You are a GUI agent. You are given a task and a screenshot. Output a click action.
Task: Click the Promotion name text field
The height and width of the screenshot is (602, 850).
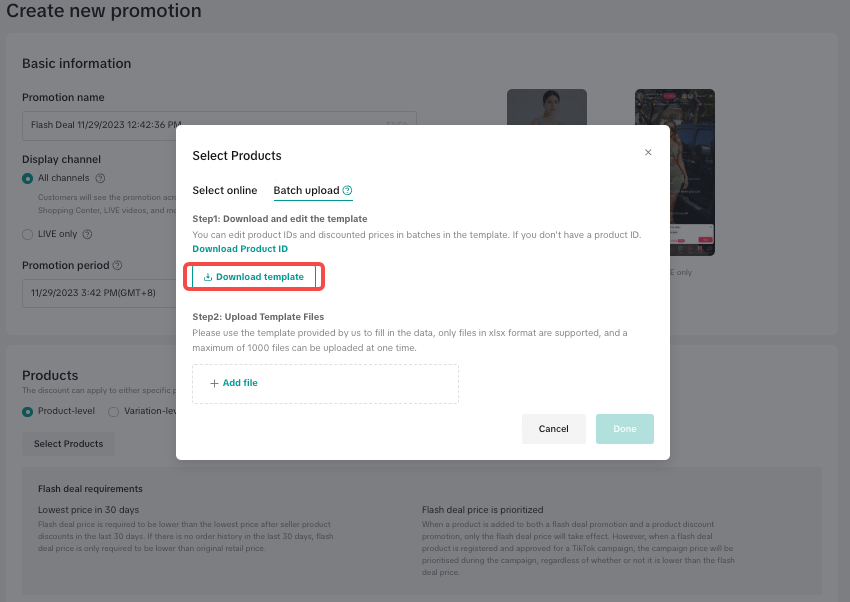coord(100,125)
